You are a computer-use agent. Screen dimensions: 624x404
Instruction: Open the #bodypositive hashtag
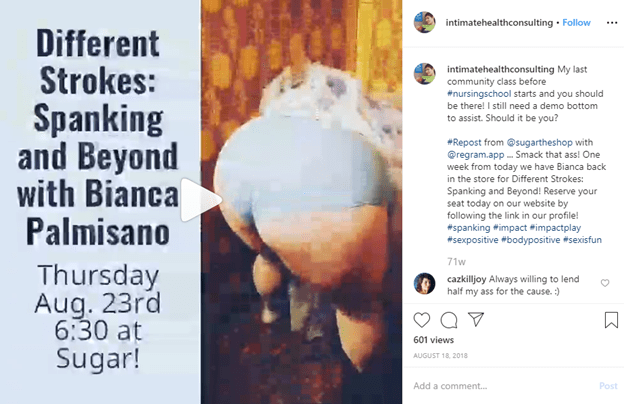[530, 240]
